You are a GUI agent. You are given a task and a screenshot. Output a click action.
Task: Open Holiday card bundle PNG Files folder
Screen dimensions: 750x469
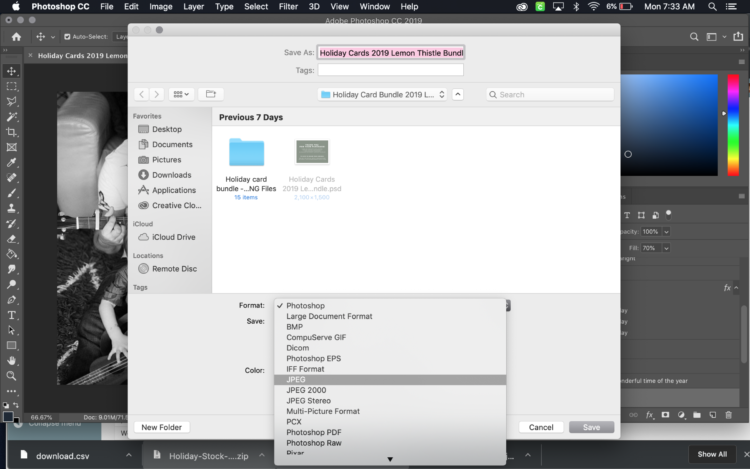click(246, 167)
